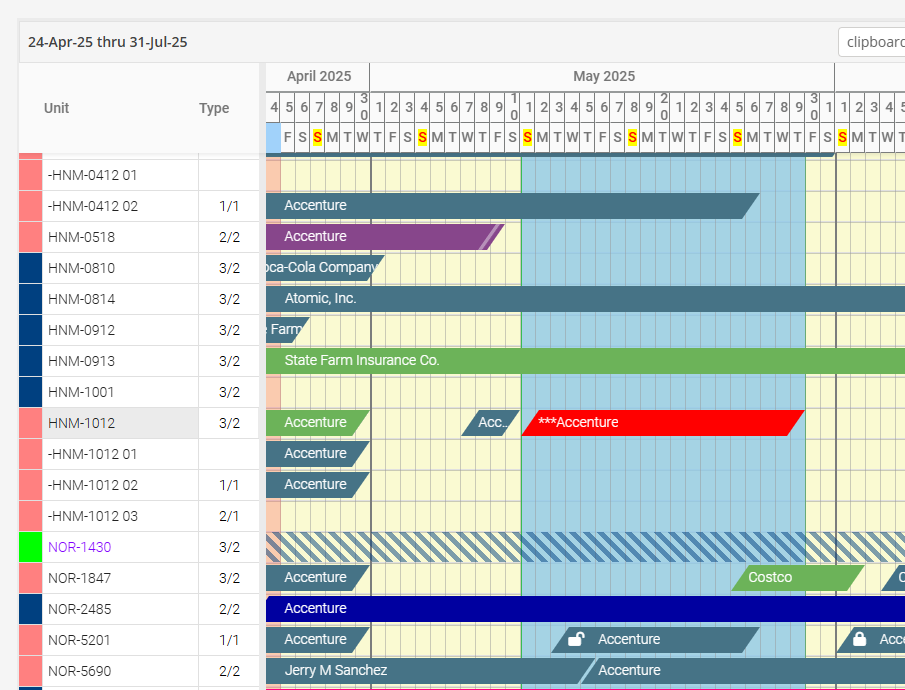Click the Coca-Cola Company booking bar
The width and height of the screenshot is (905, 690).
320,268
